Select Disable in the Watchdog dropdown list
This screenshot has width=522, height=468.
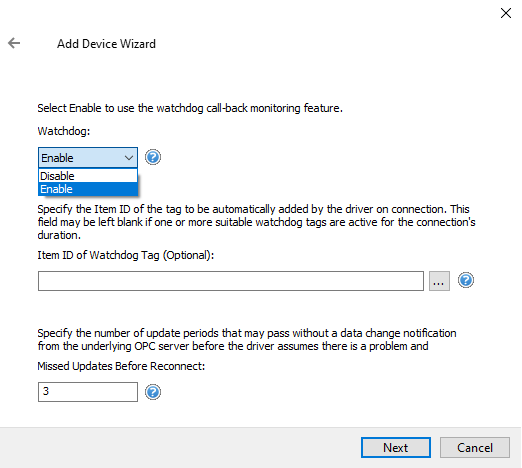88,176
